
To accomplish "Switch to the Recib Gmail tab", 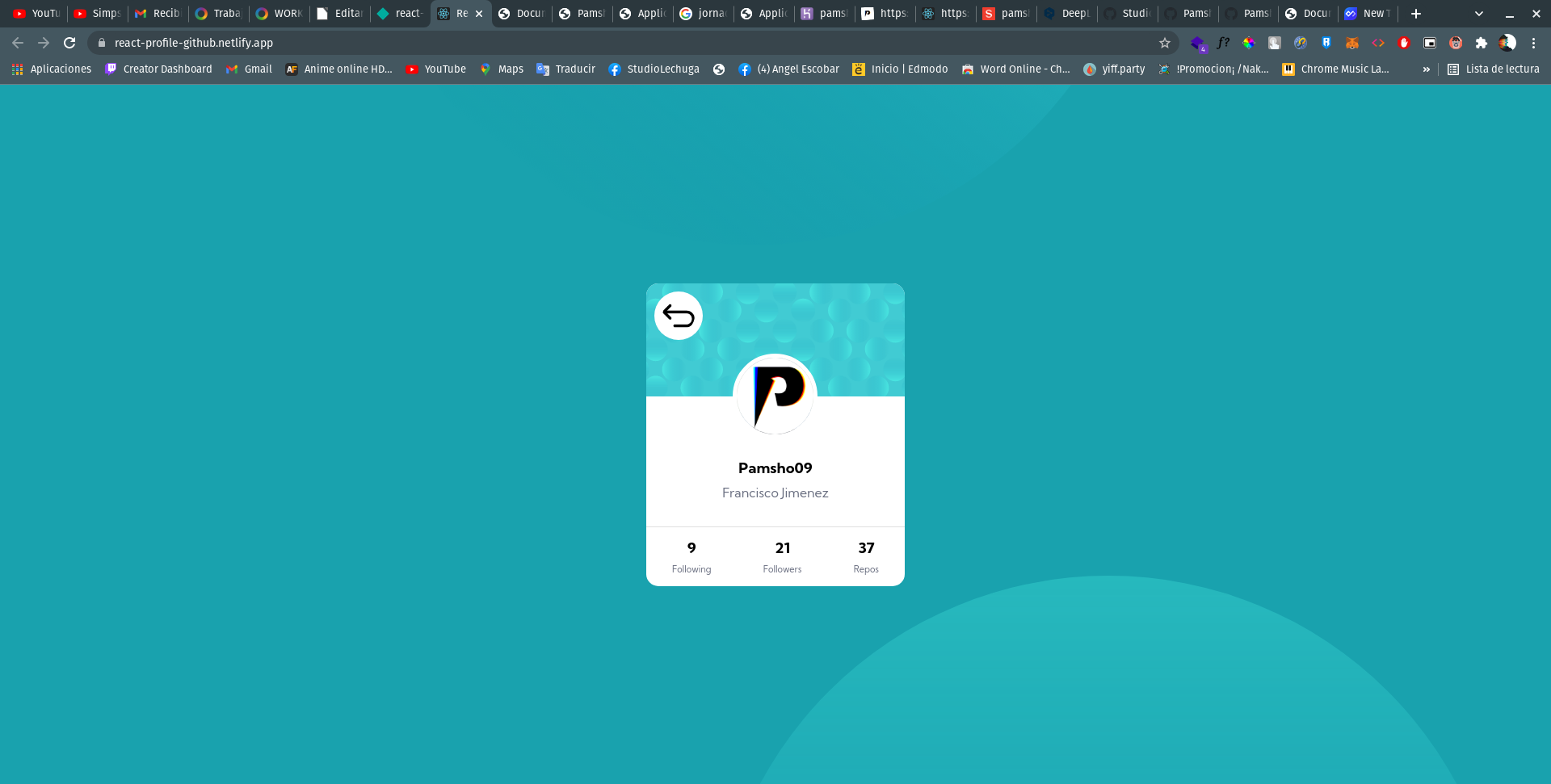I will point(158,14).
